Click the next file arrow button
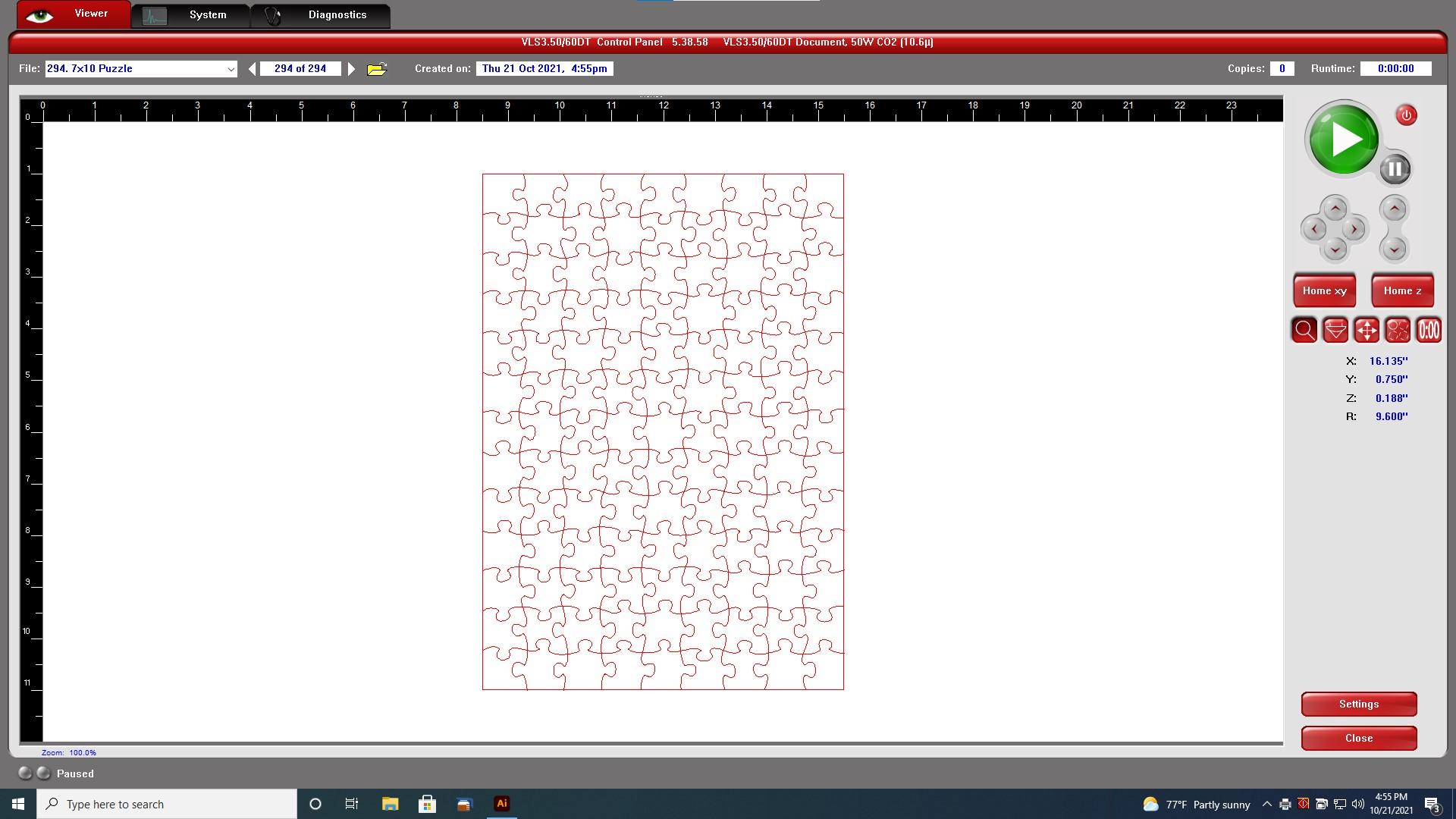 click(x=350, y=68)
